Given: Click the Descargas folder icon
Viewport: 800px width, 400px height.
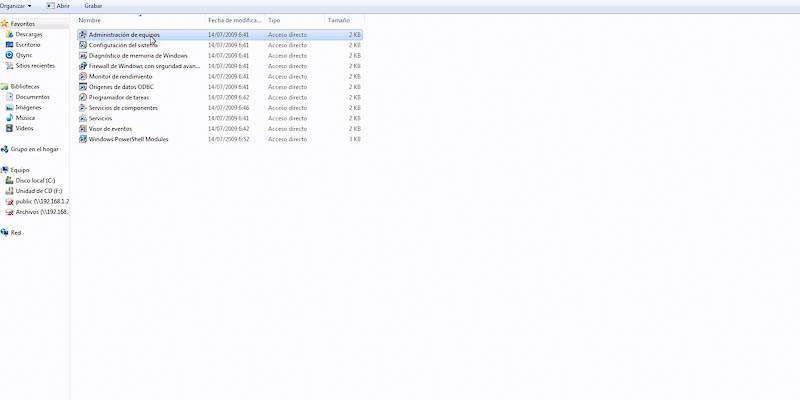Looking at the screenshot, I should (9, 34).
